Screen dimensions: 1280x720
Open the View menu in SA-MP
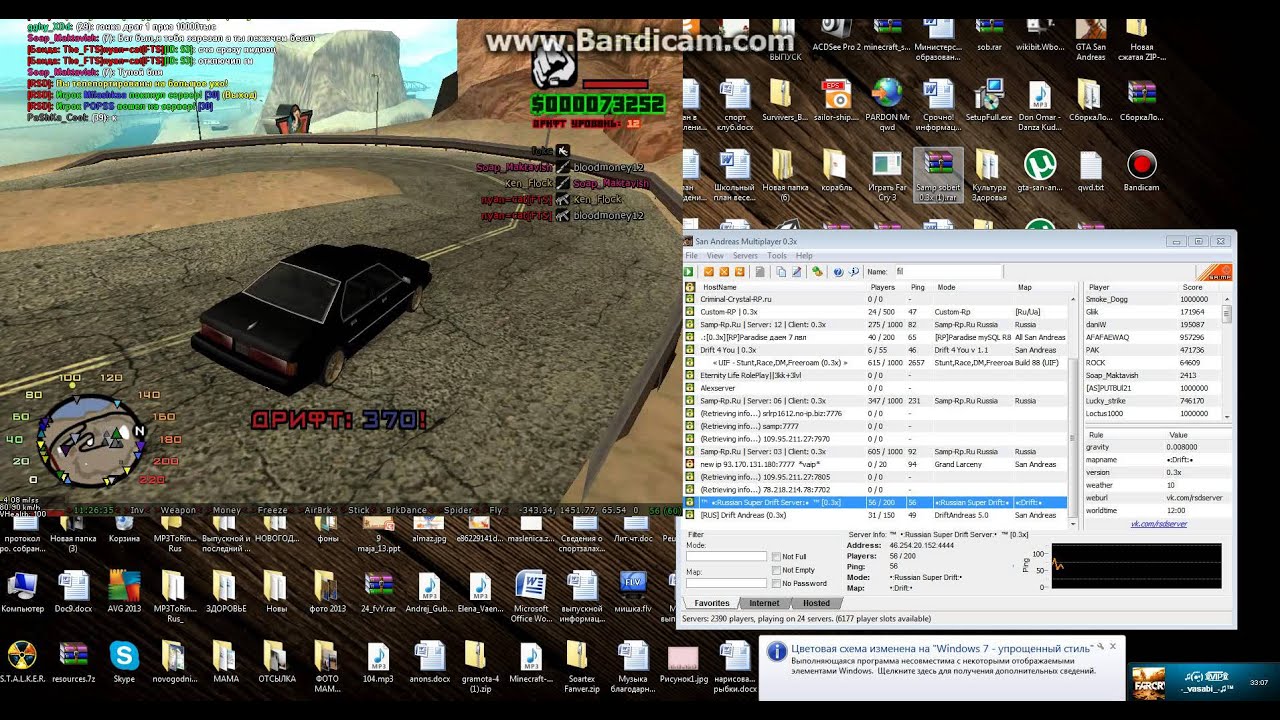tap(715, 256)
